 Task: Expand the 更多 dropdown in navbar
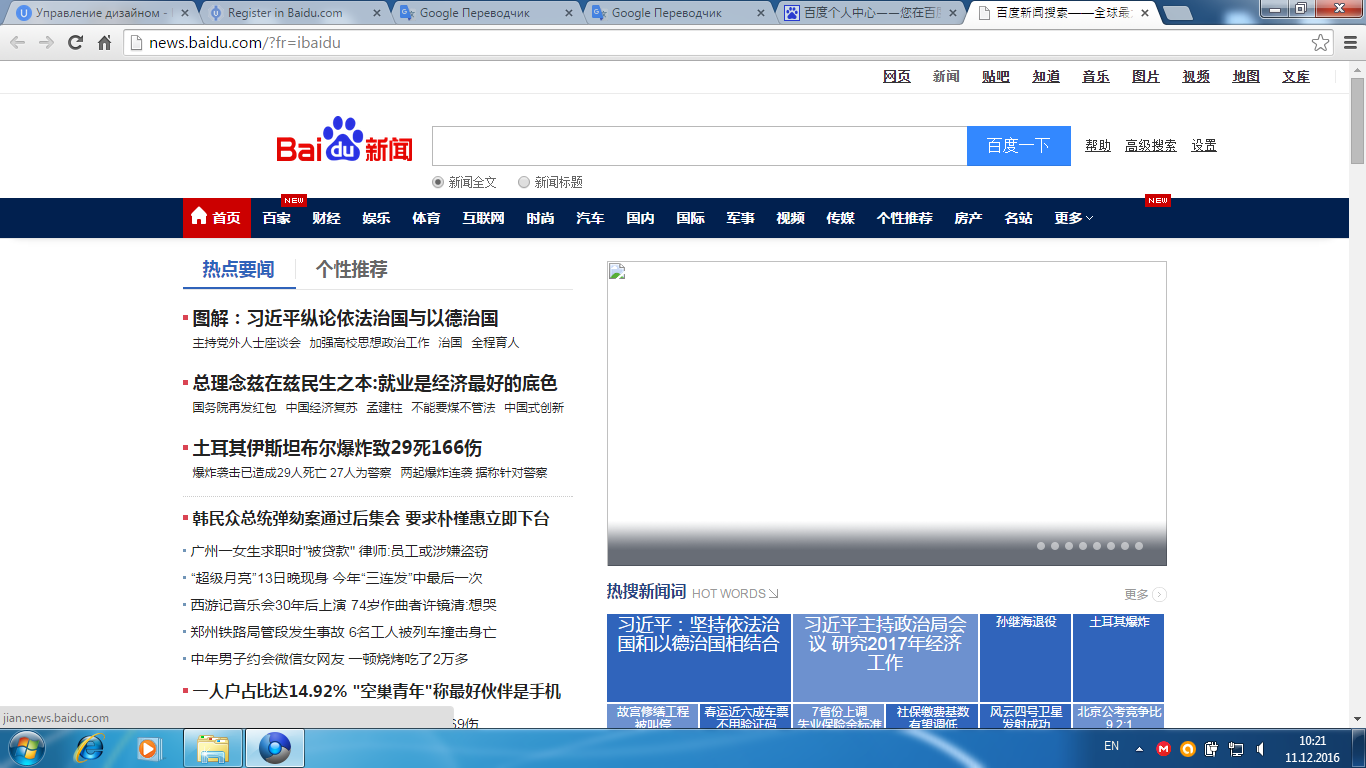pyautogui.click(x=1073, y=218)
